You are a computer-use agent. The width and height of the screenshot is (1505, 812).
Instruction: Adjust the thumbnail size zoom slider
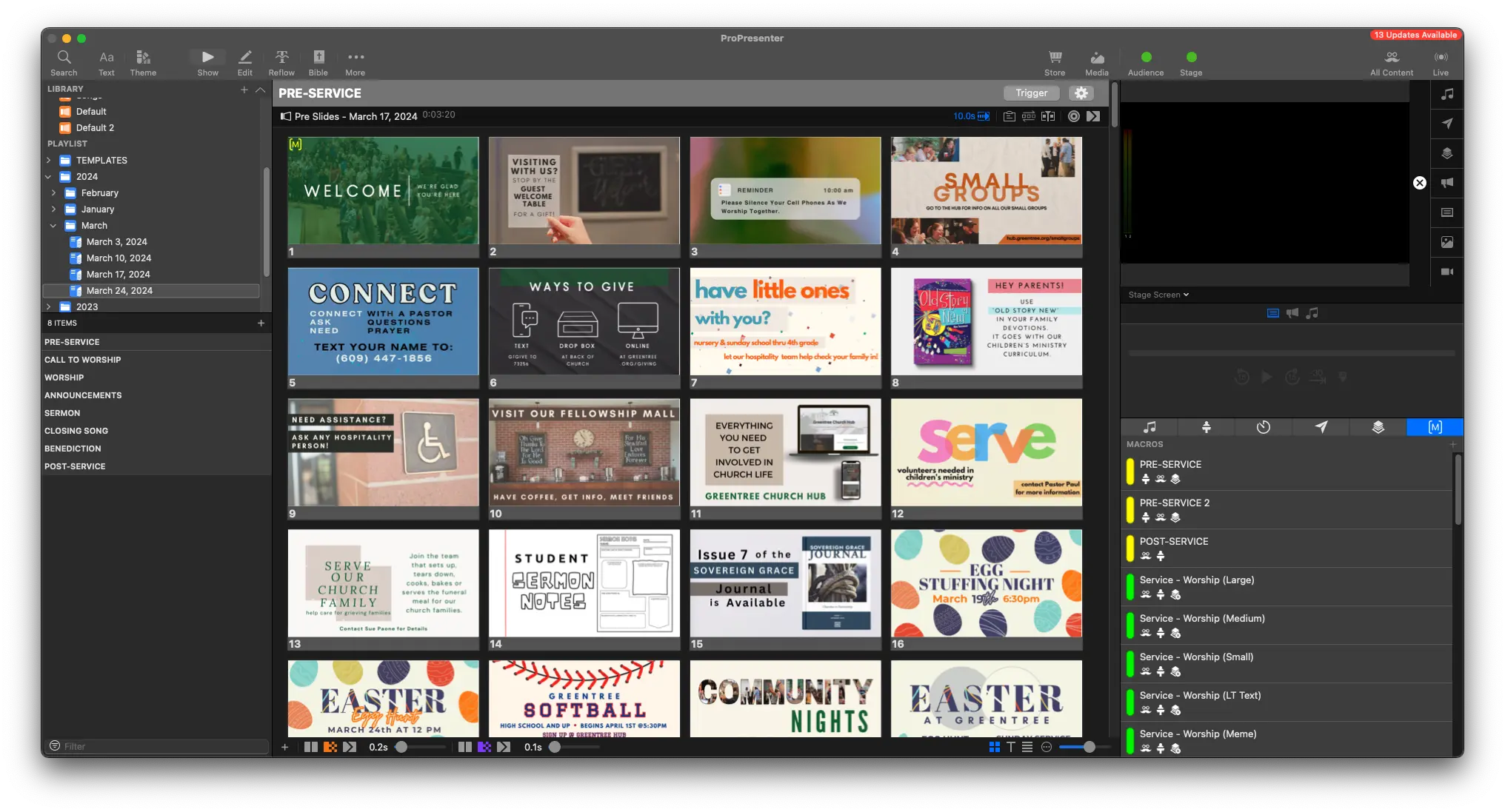coord(1089,747)
